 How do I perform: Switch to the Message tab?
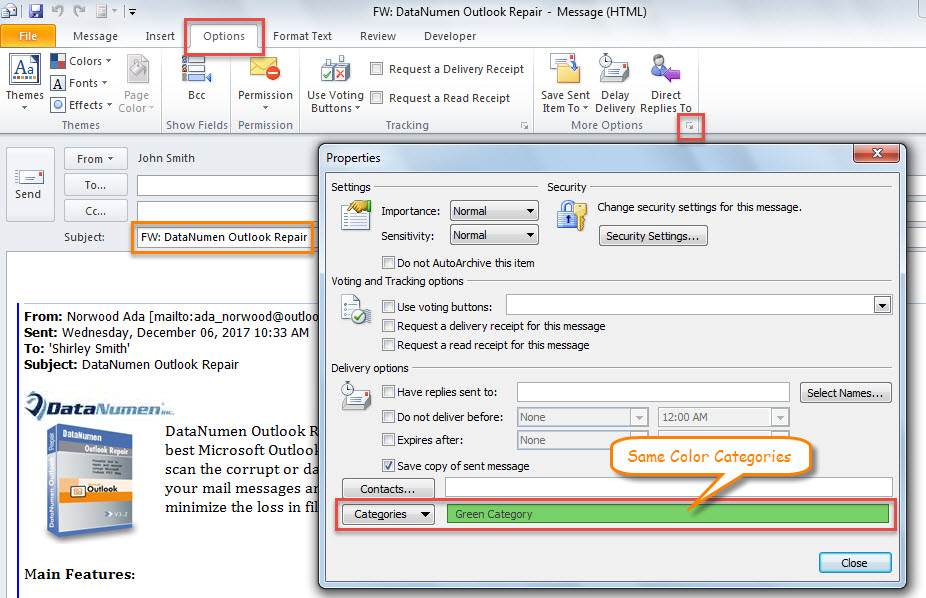tap(95, 36)
